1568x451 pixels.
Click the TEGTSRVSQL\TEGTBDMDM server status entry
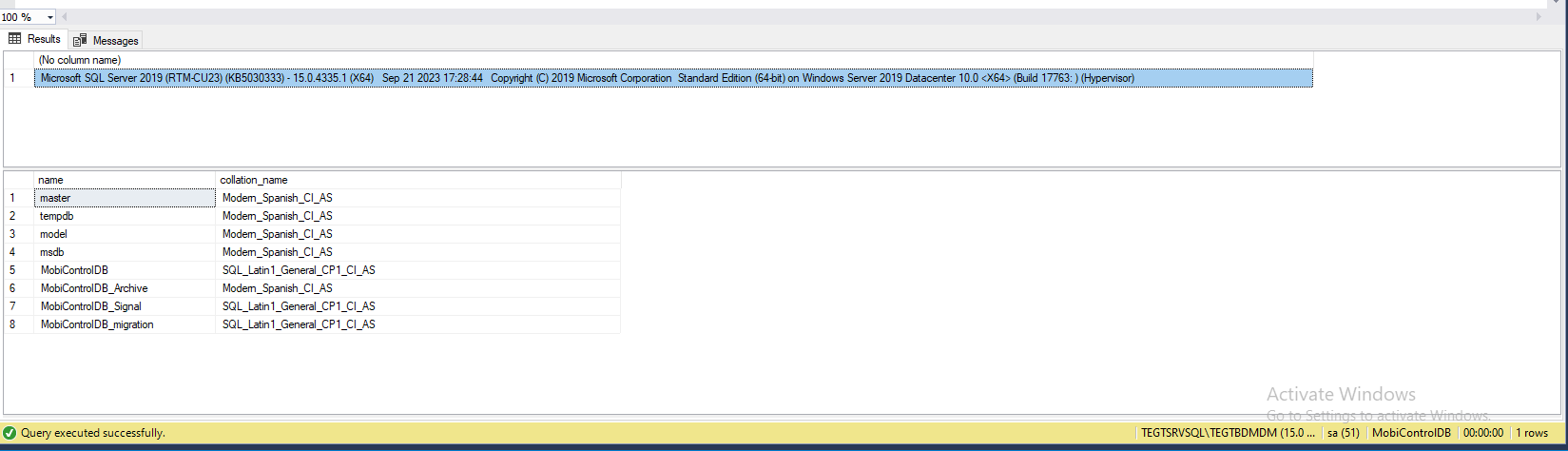click(1228, 433)
